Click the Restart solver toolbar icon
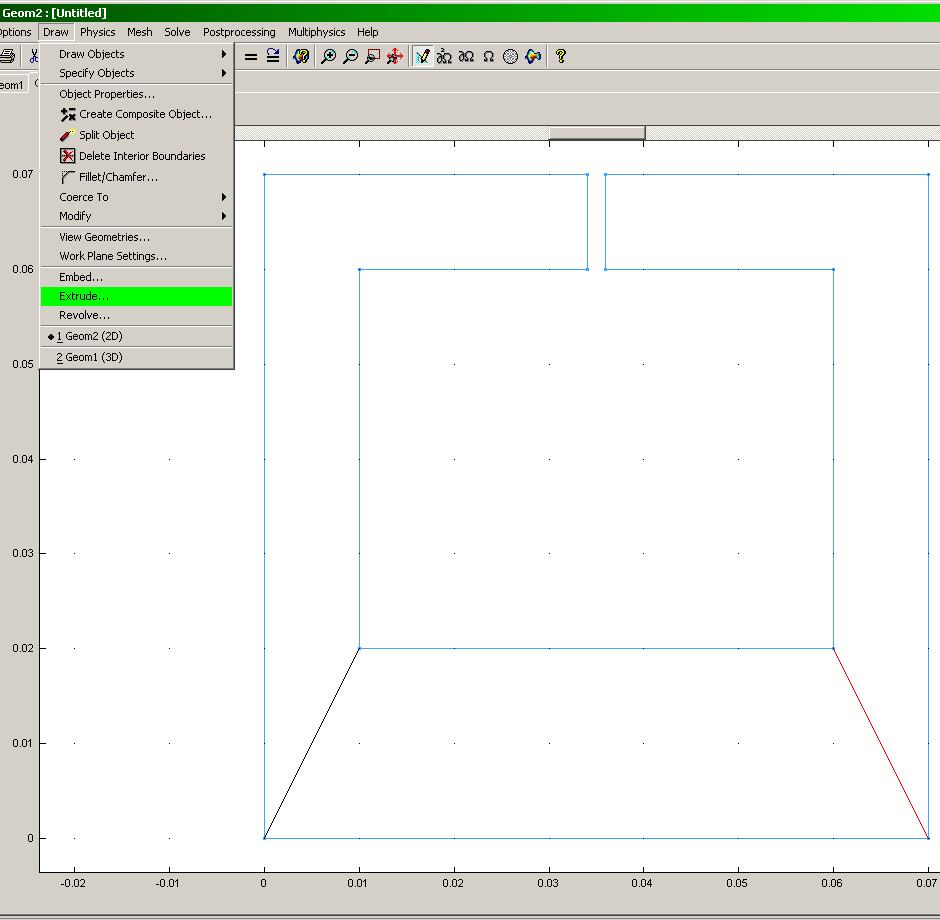Viewport: 940px width, 920px height. pos(273,56)
